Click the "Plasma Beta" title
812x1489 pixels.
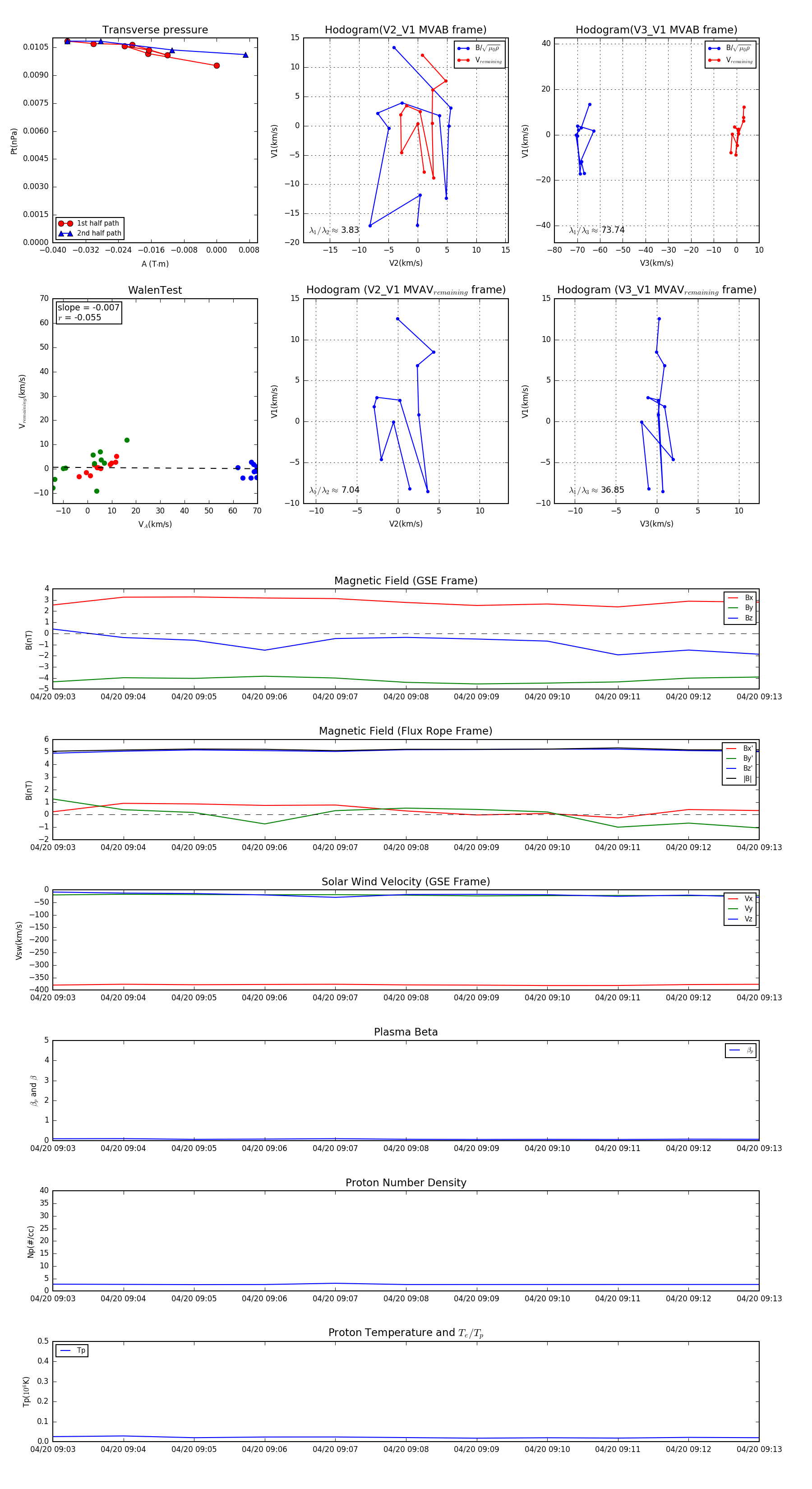coord(405,1032)
